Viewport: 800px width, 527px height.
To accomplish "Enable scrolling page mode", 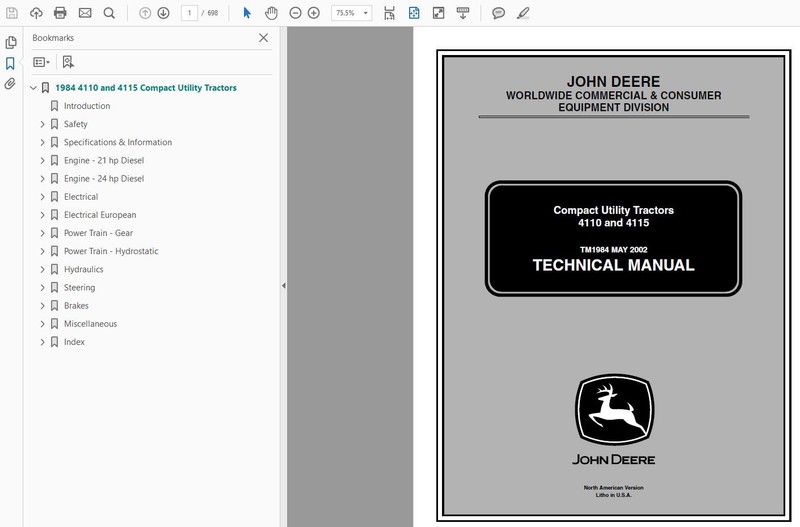I will click(389, 13).
